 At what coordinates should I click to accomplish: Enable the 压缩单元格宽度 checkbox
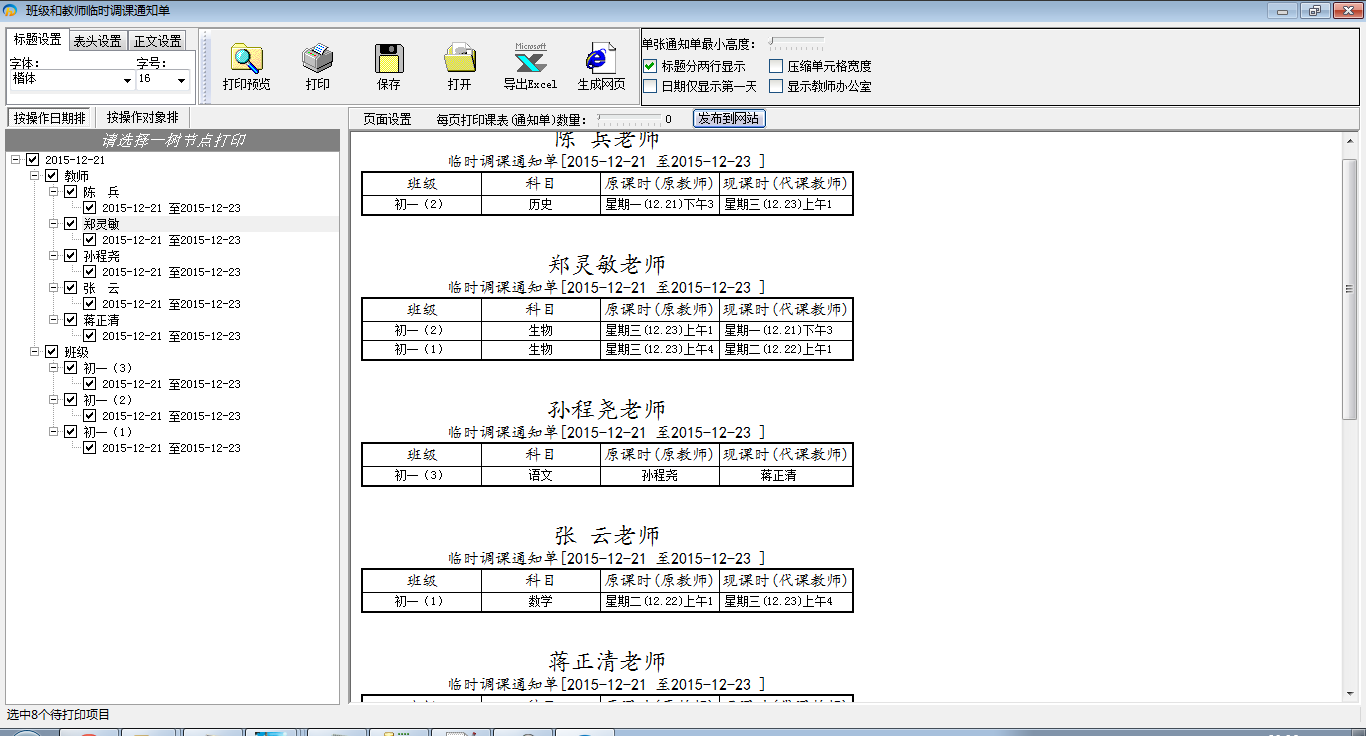(x=776, y=66)
